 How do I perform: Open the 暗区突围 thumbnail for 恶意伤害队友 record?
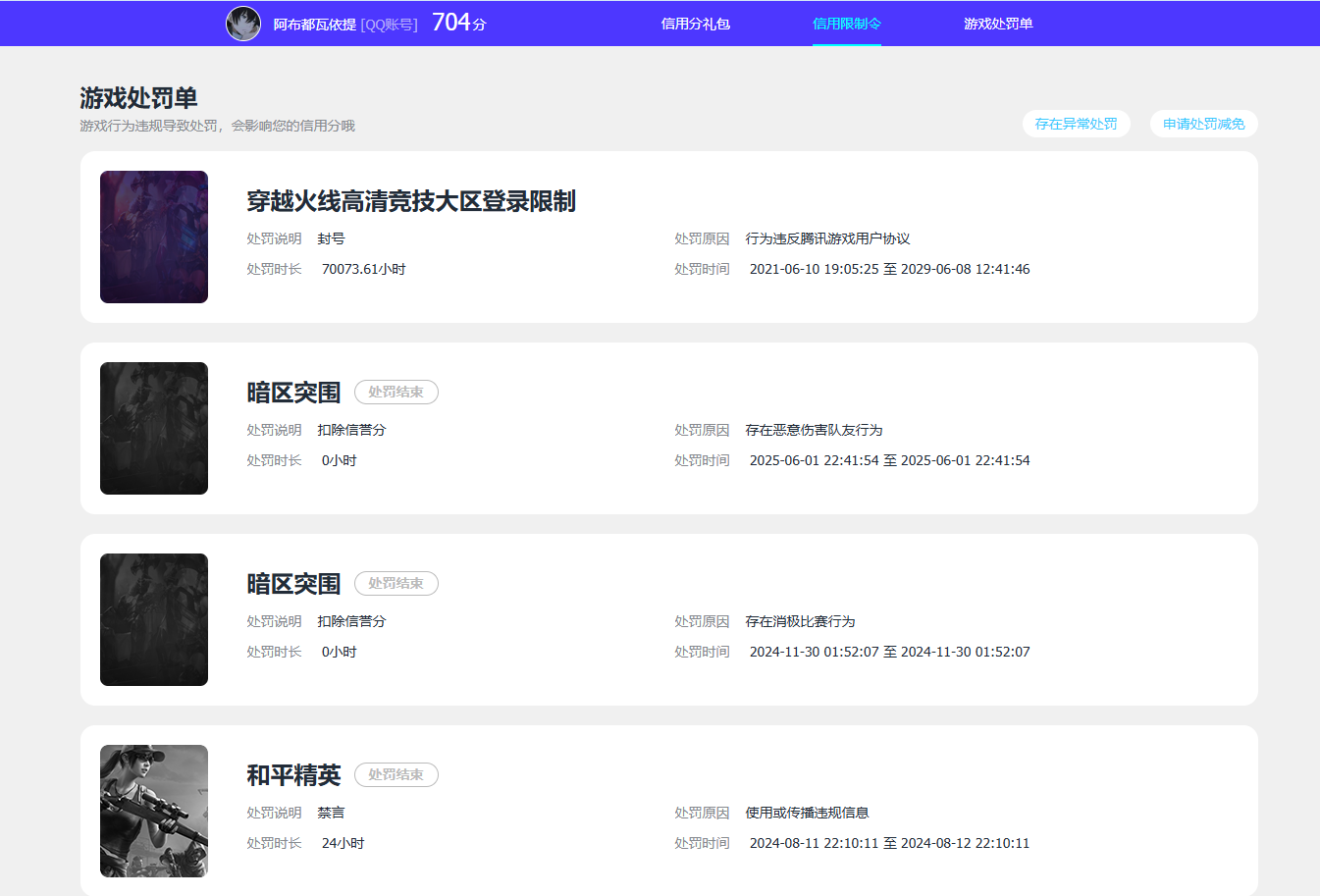click(x=154, y=428)
